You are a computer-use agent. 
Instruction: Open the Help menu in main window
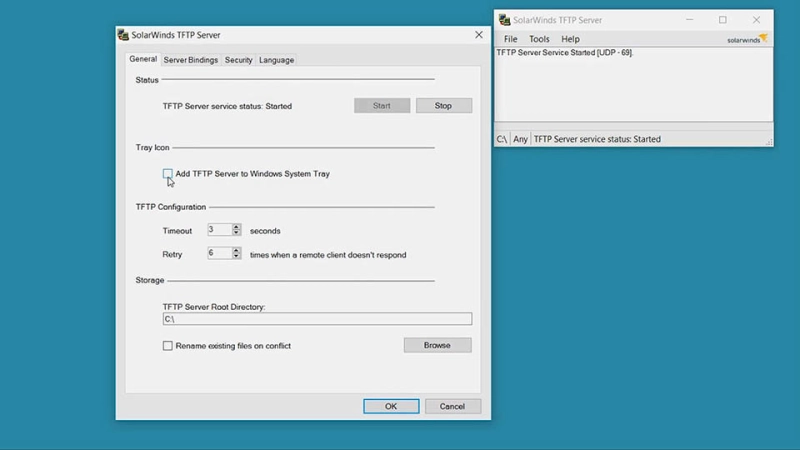click(570, 39)
